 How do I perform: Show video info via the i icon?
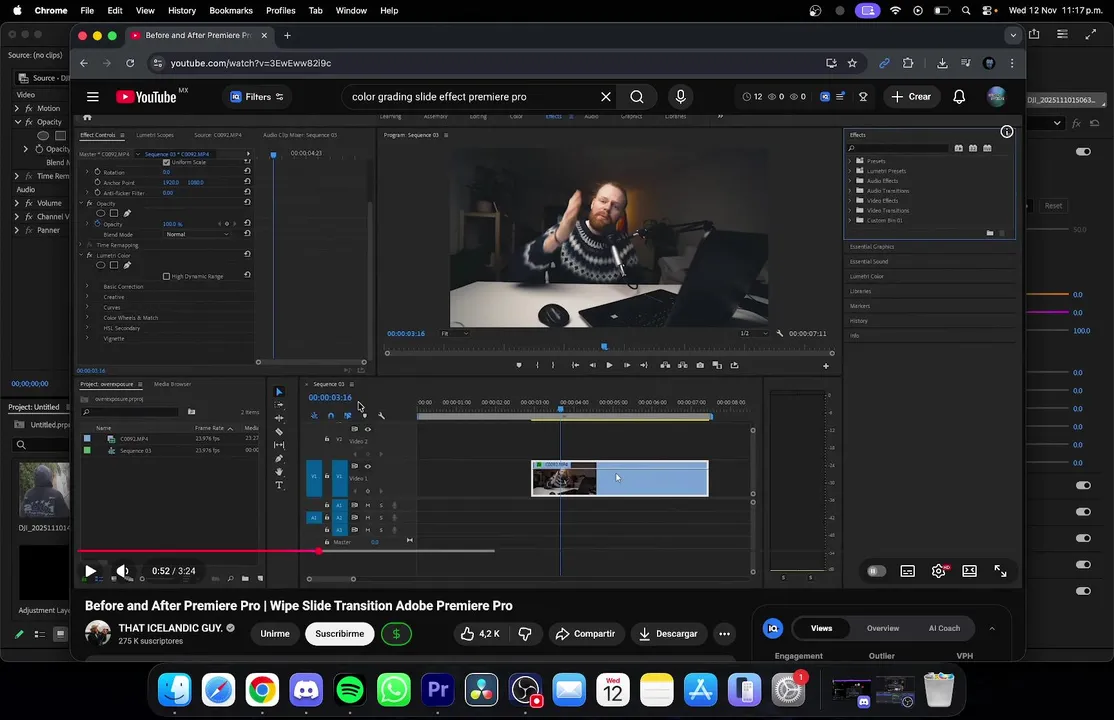1007,131
